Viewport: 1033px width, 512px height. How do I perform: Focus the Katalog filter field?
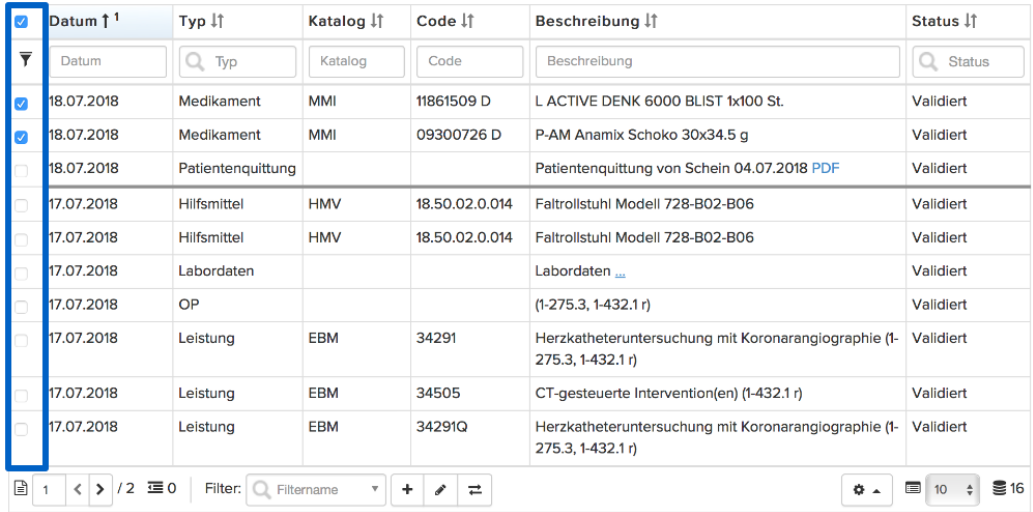[x=356, y=61]
